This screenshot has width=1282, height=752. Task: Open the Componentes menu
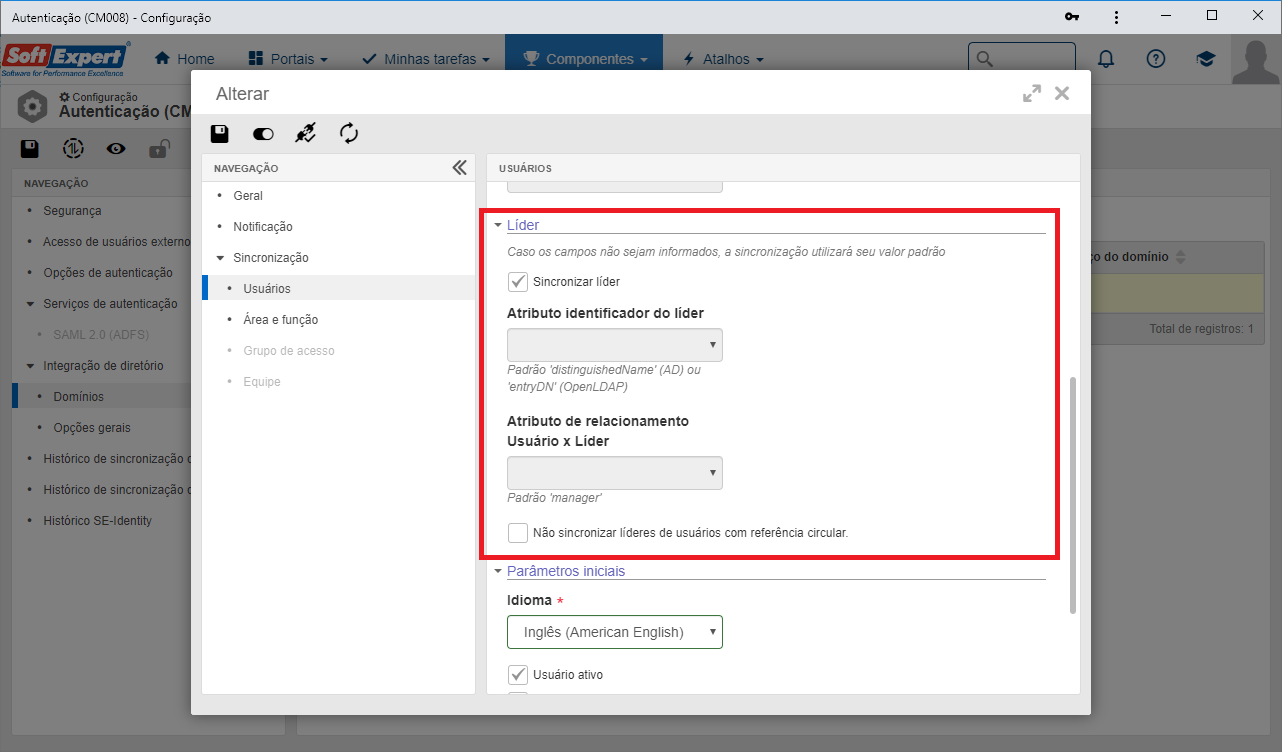click(x=585, y=59)
